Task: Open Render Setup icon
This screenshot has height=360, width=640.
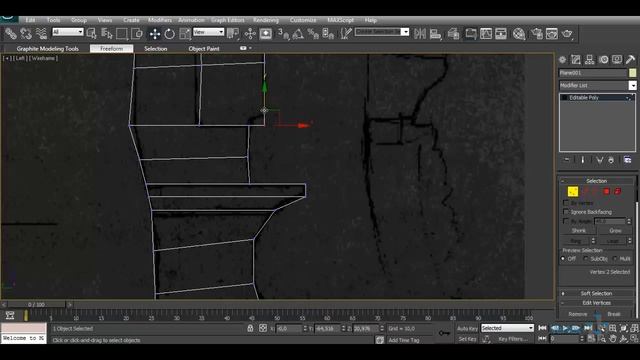Action: click(537, 34)
